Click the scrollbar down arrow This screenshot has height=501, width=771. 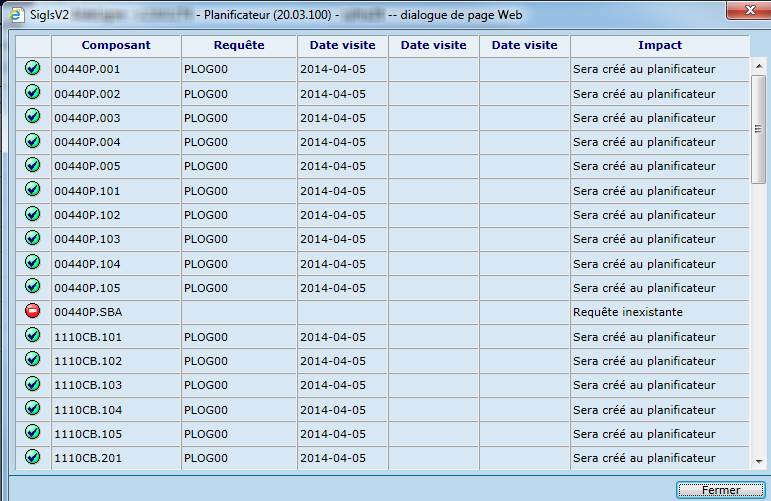tap(759, 459)
